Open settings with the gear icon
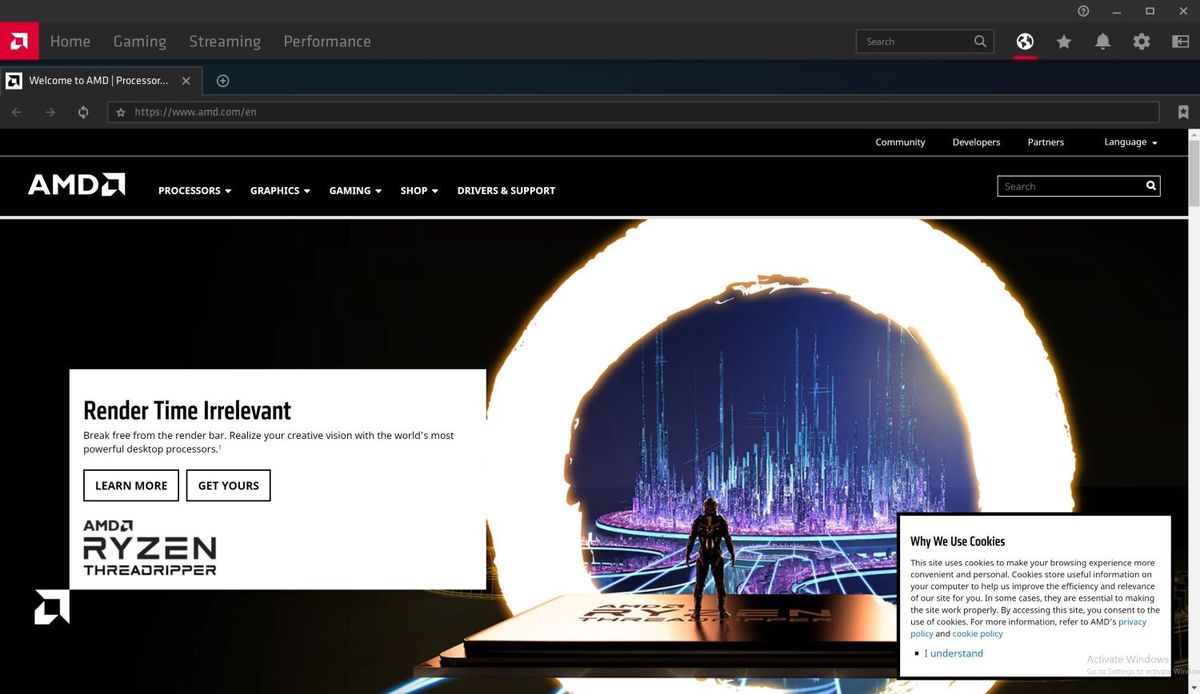 tap(1141, 41)
